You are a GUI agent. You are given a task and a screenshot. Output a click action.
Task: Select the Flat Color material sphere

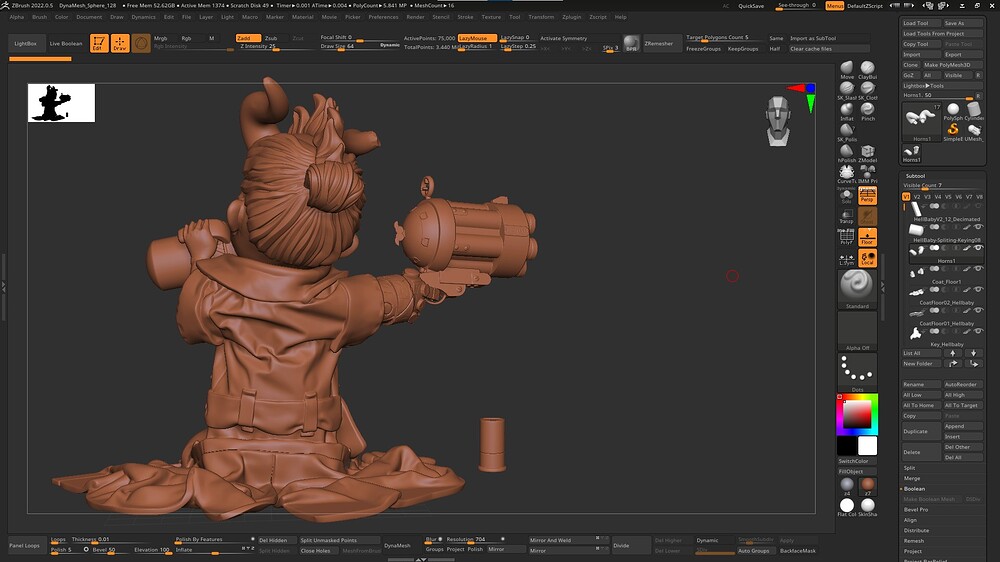(x=846, y=505)
